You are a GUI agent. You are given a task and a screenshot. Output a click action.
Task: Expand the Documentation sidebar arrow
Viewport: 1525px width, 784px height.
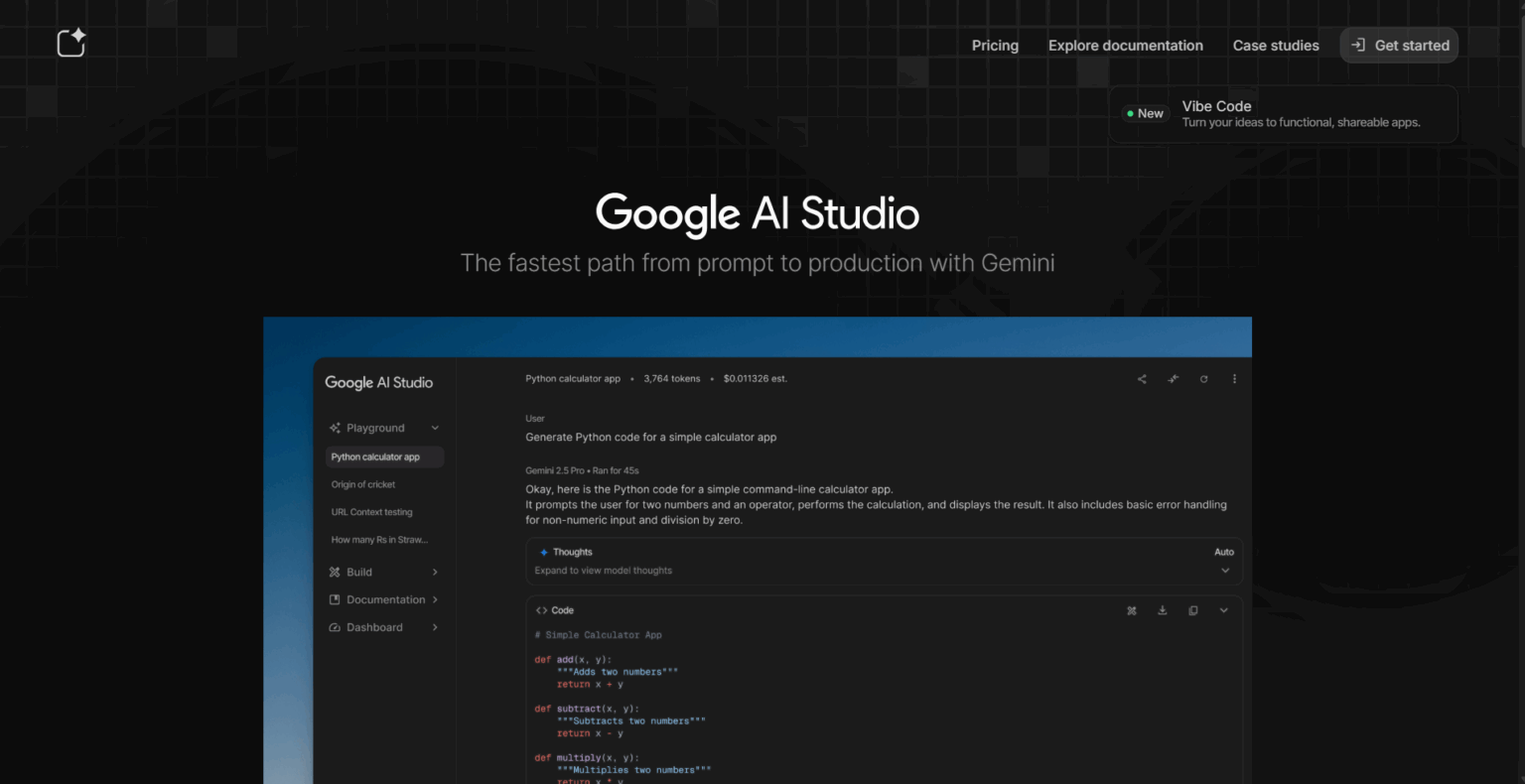point(435,599)
